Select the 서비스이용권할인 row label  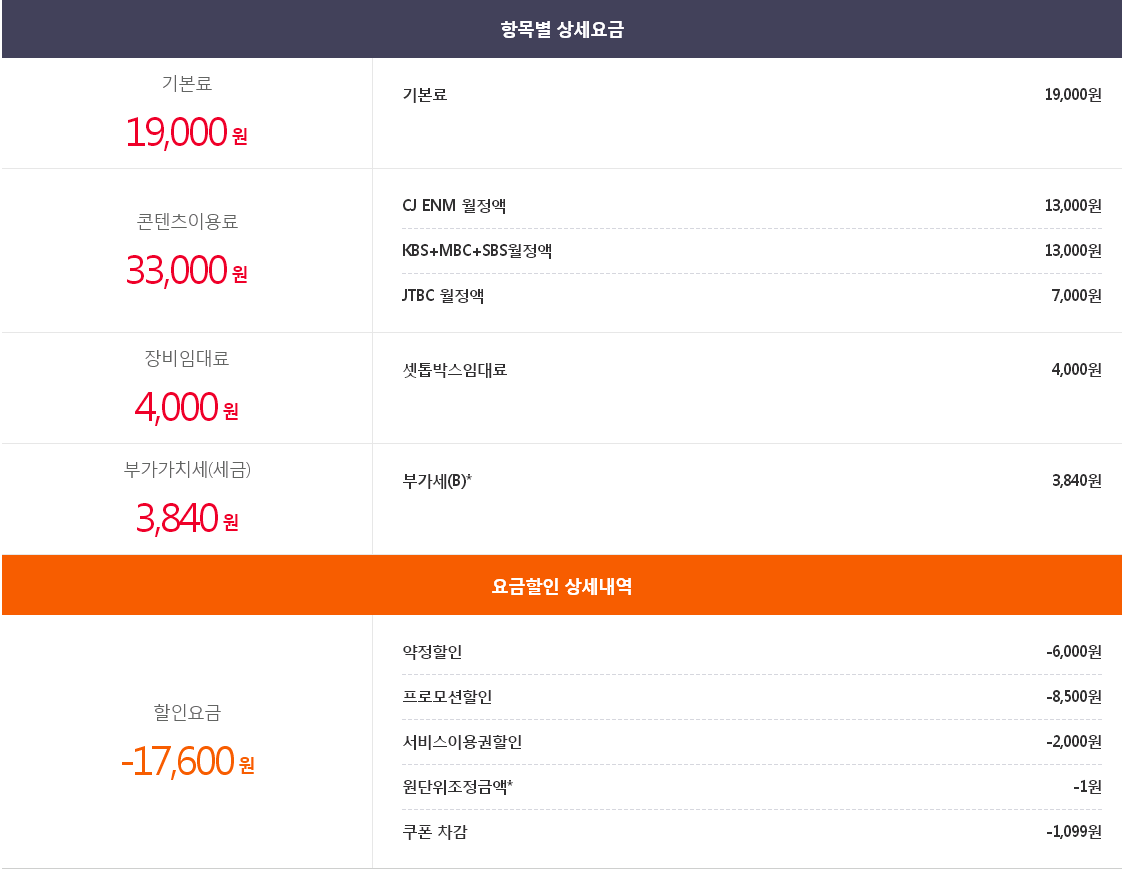[x=462, y=742]
